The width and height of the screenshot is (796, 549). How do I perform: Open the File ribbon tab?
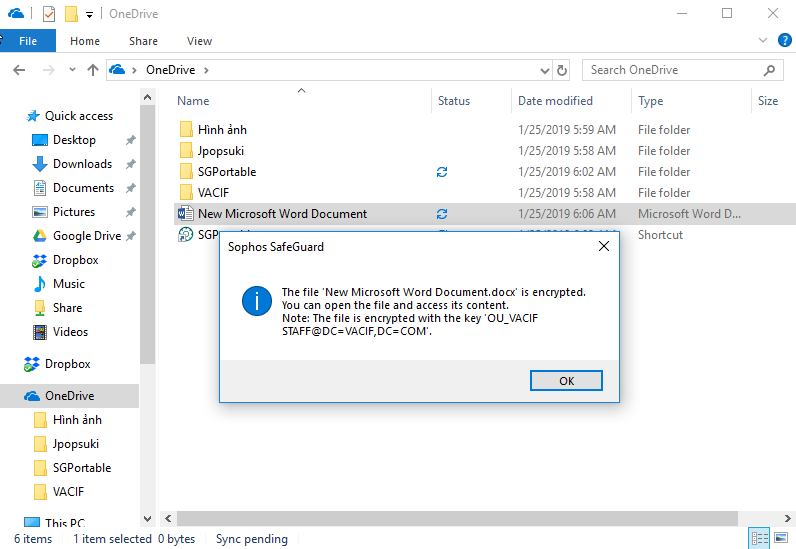pos(28,41)
